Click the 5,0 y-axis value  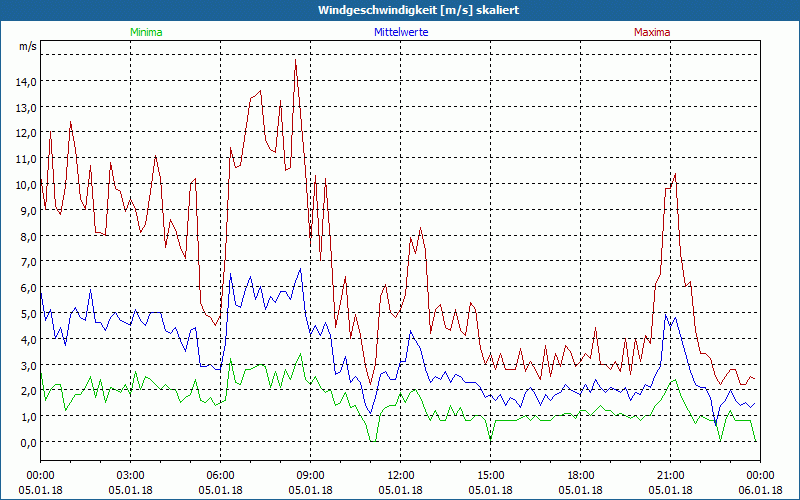tap(30, 313)
